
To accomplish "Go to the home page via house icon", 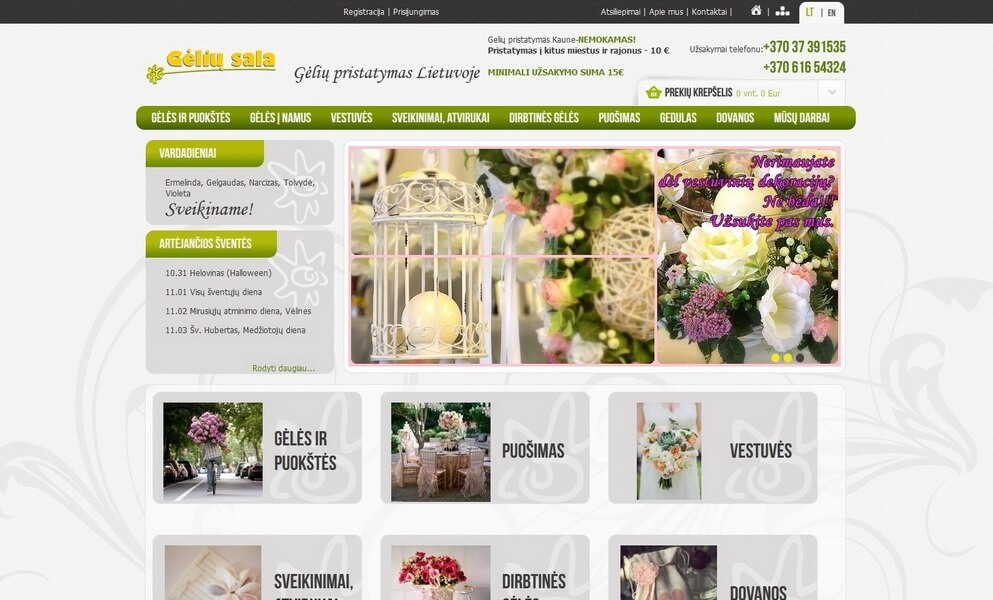I will 756,11.
